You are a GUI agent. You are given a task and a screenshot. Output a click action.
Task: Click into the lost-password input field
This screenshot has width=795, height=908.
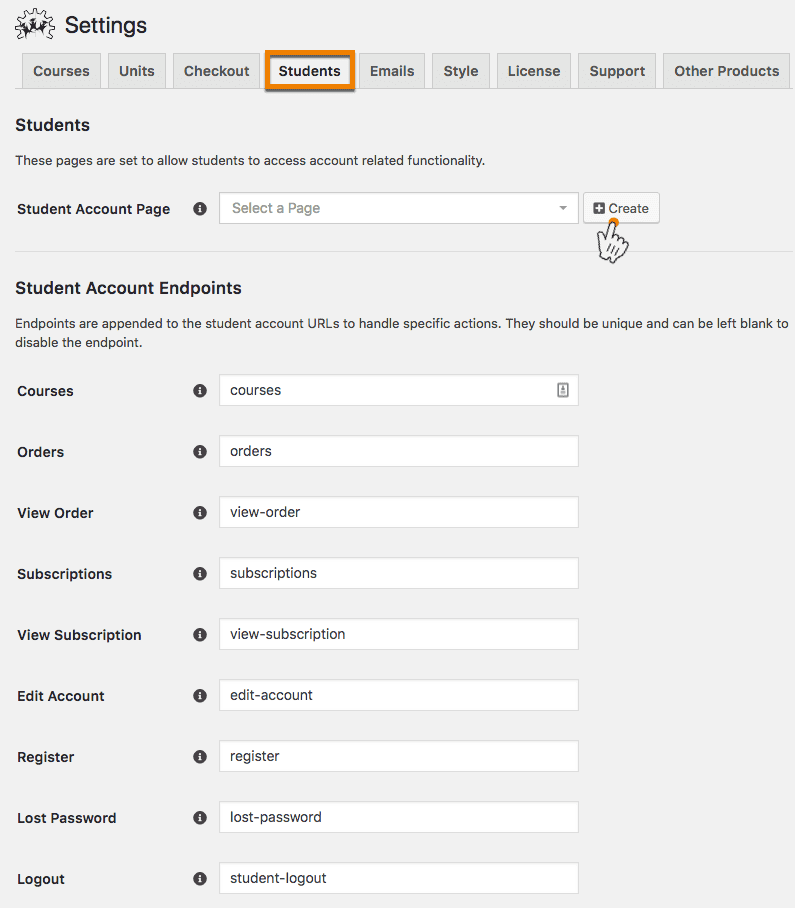399,817
